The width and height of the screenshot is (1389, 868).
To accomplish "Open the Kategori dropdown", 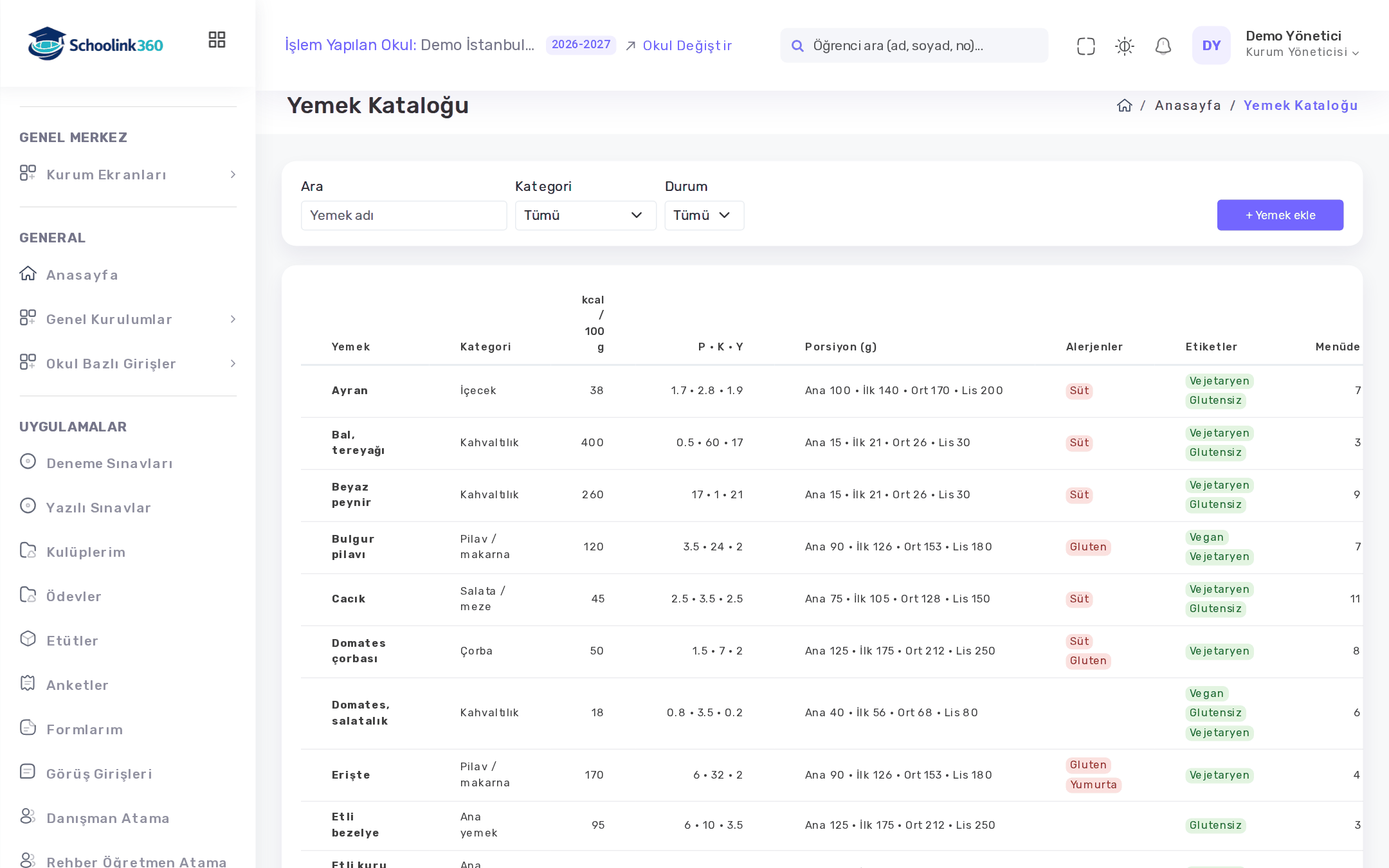I will [x=585, y=215].
